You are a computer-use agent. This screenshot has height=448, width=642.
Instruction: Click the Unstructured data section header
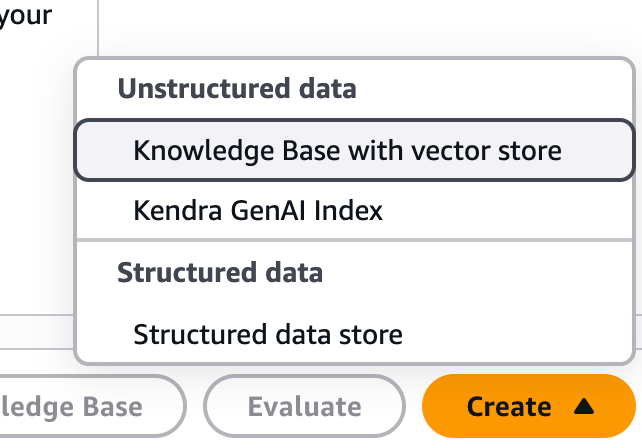[x=237, y=89]
